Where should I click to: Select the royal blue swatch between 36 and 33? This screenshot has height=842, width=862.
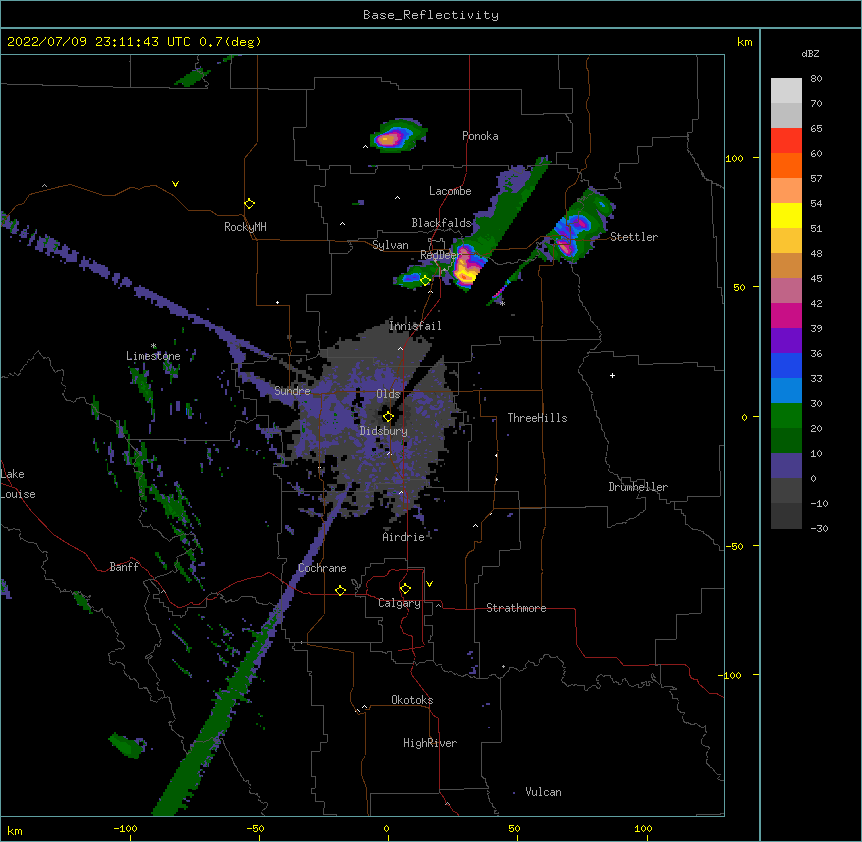786,365
